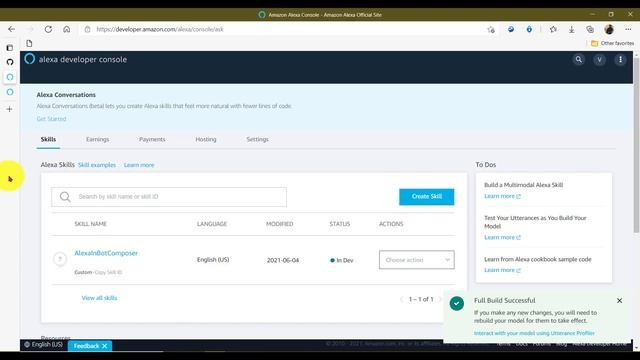Open the Favorites list icon
The height and width of the screenshot is (360, 640).
[x=553, y=29]
